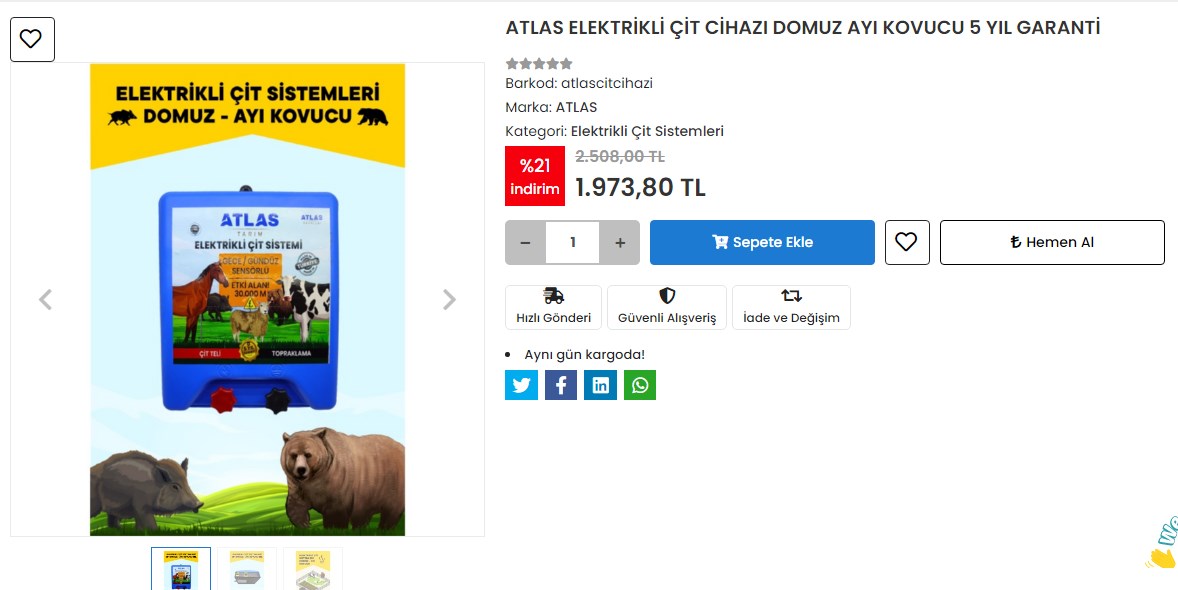The height and width of the screenshot is (590, 1178).
Task: Click the Hızlı Gönderi truck badge
Action: tap(553, 307)
